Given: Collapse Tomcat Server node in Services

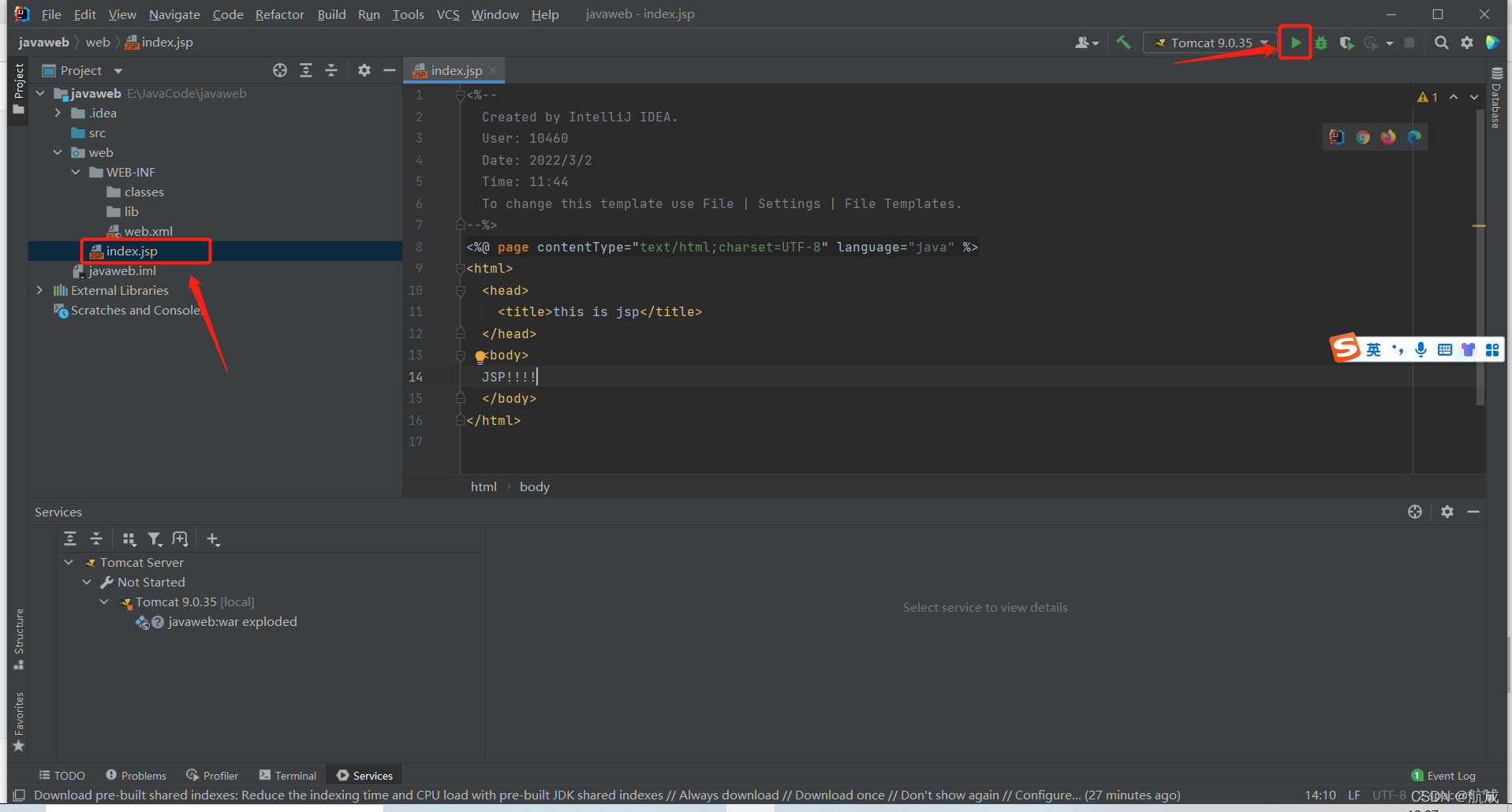Looking at the screenshot, I should (69, 562).
